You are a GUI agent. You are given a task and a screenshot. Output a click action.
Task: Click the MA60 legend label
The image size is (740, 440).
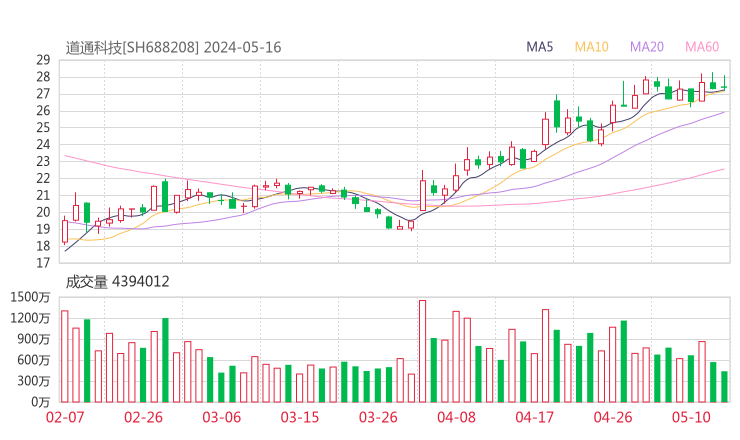click(x=702, y=47)
